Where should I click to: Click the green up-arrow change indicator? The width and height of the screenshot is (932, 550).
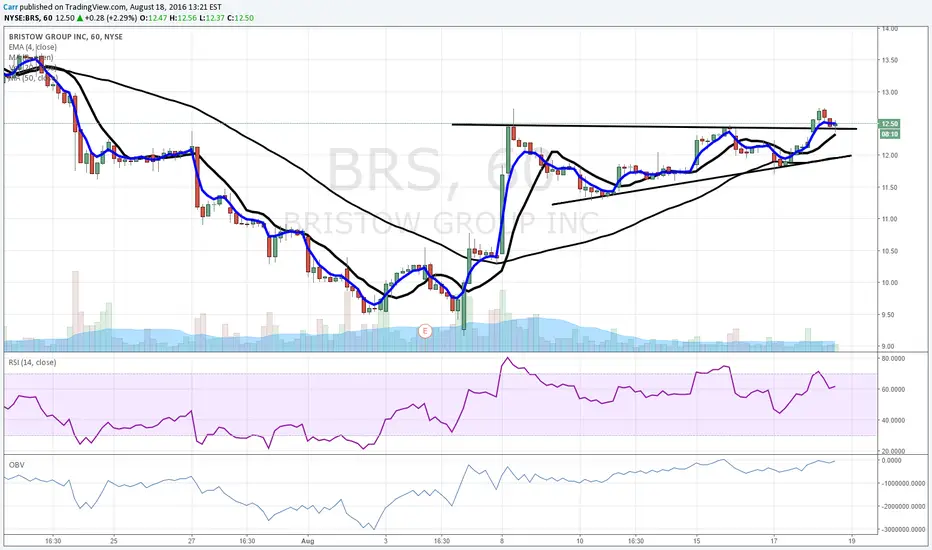pyautogui.click(x=81, y=18)
